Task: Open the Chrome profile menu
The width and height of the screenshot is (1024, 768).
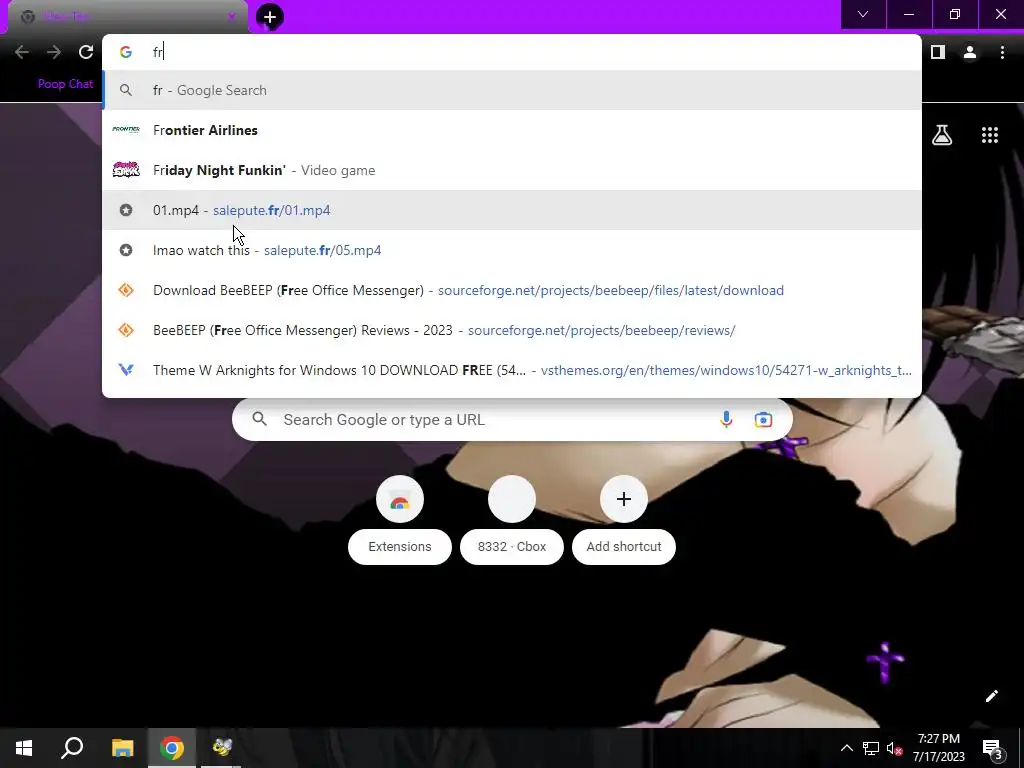Action: coord(970,52)
